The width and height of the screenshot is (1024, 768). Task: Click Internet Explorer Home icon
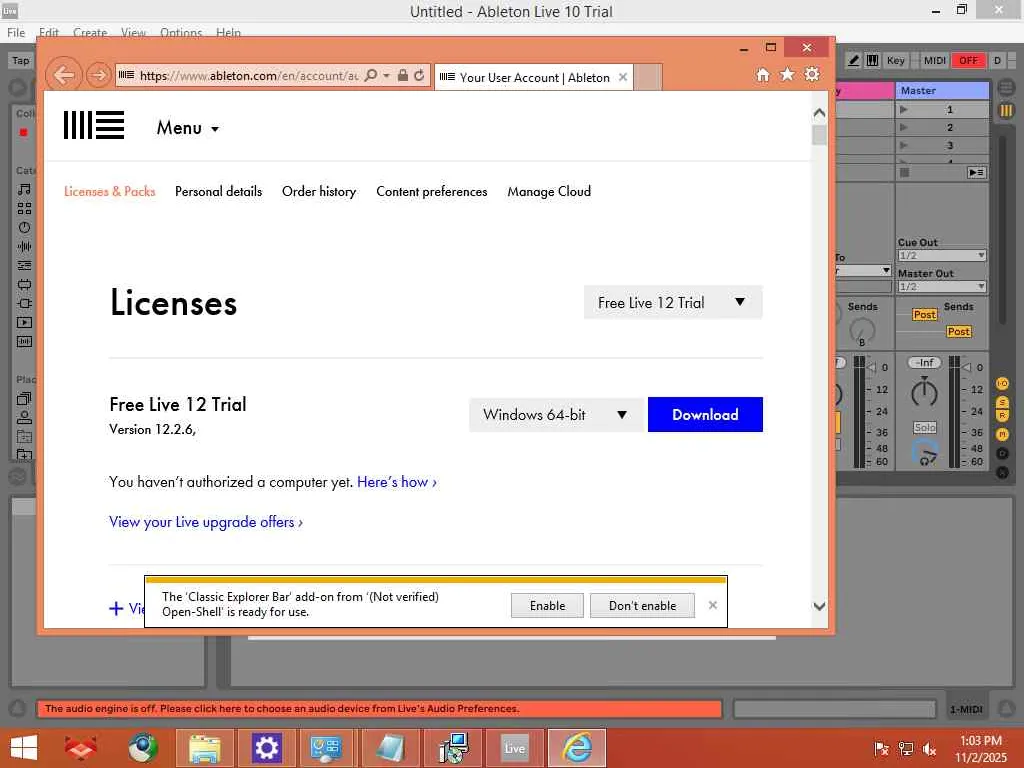[763, 75]
